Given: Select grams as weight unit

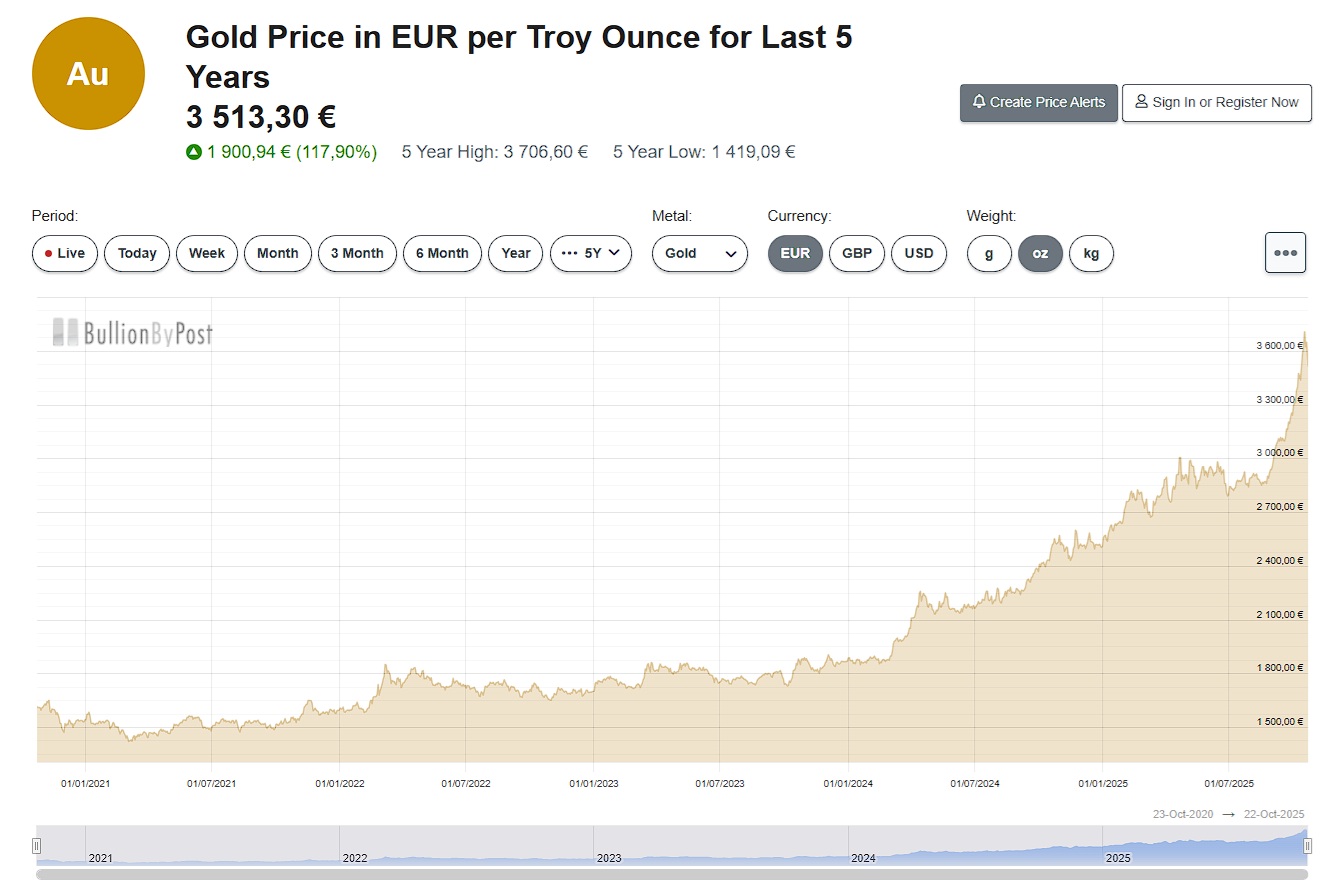Looking at the screenshot, I should [989, 253].
